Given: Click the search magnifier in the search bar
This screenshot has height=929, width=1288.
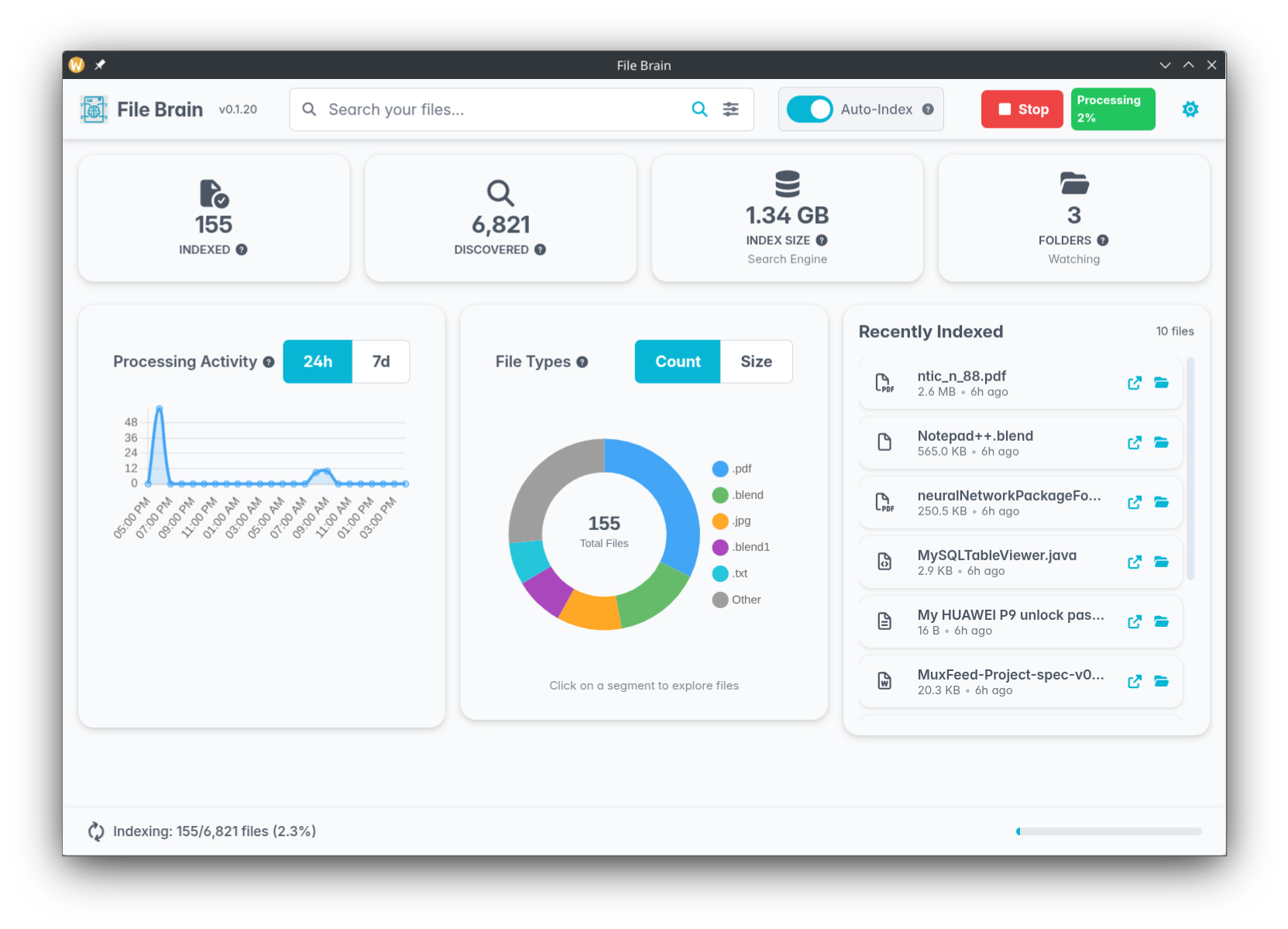Looking at the screenshot, I should (x=699, y=109).
